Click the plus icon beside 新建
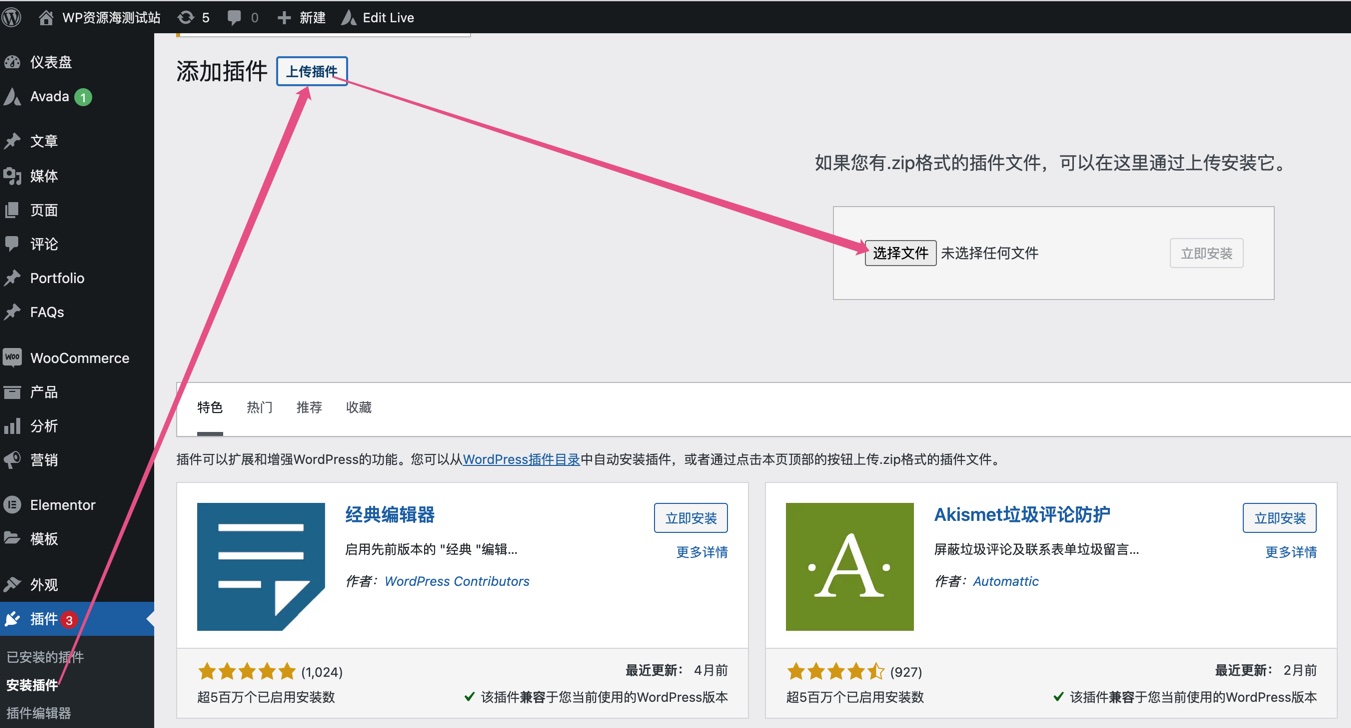 [x=284, y=17]
